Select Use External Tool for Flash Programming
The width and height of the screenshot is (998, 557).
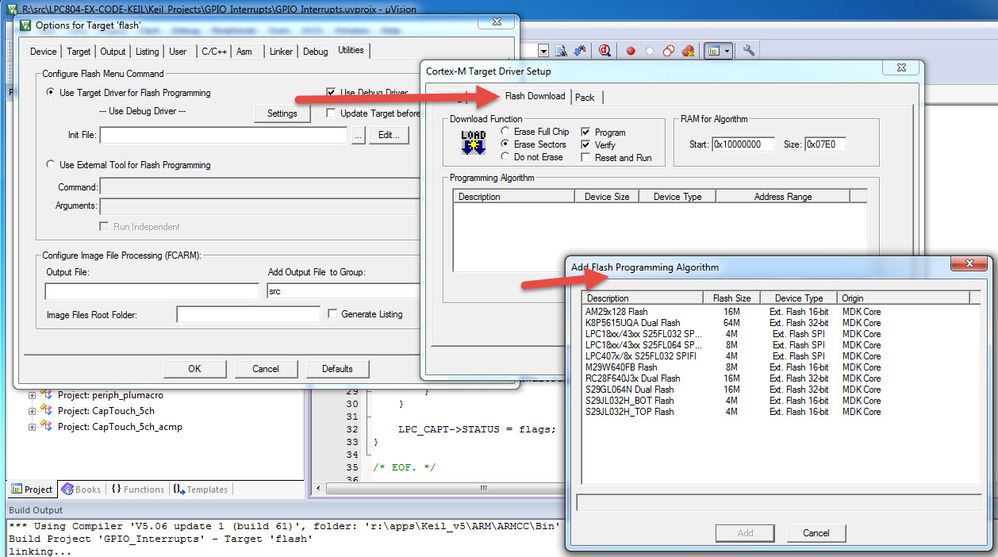click(x=50, y=164)
